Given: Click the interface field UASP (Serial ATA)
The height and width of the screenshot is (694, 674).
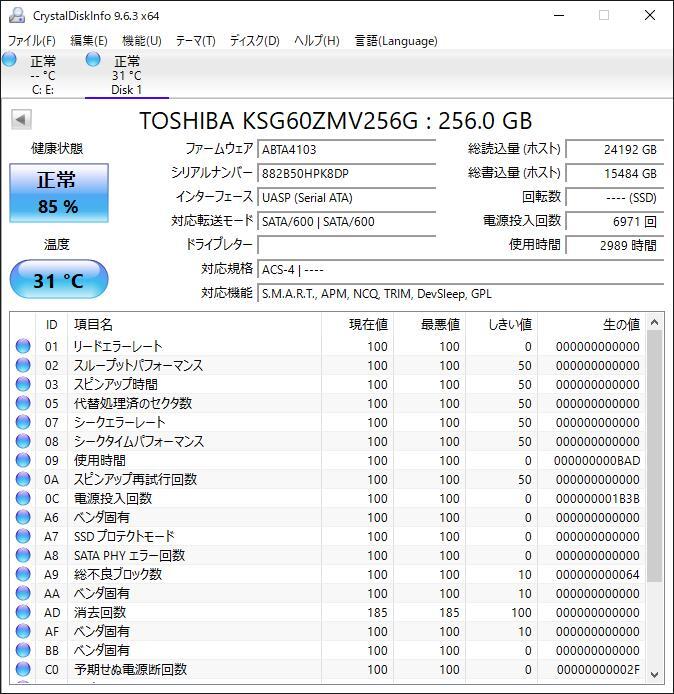Looking at the screenshot, I should tap(347, 197).
